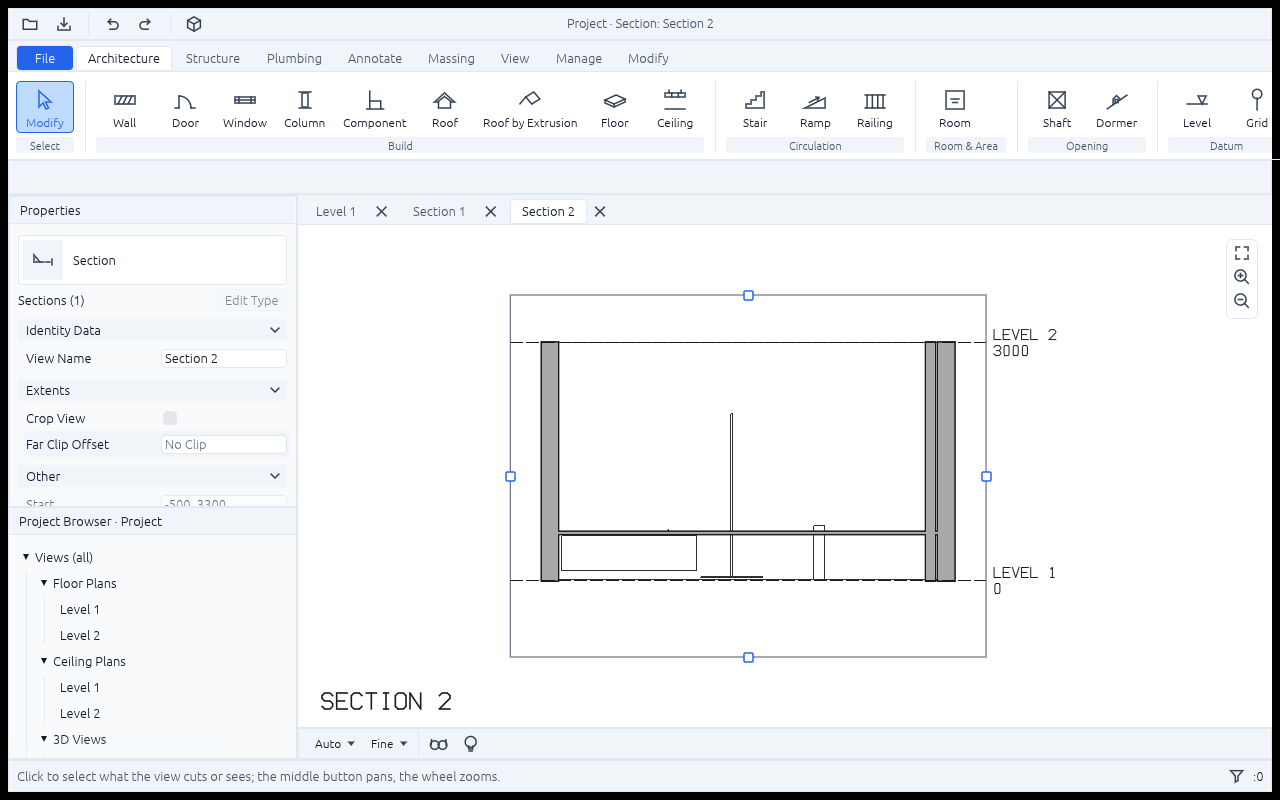Open the File menu
Screen dimensions: 1280x800
coord(45,58)
